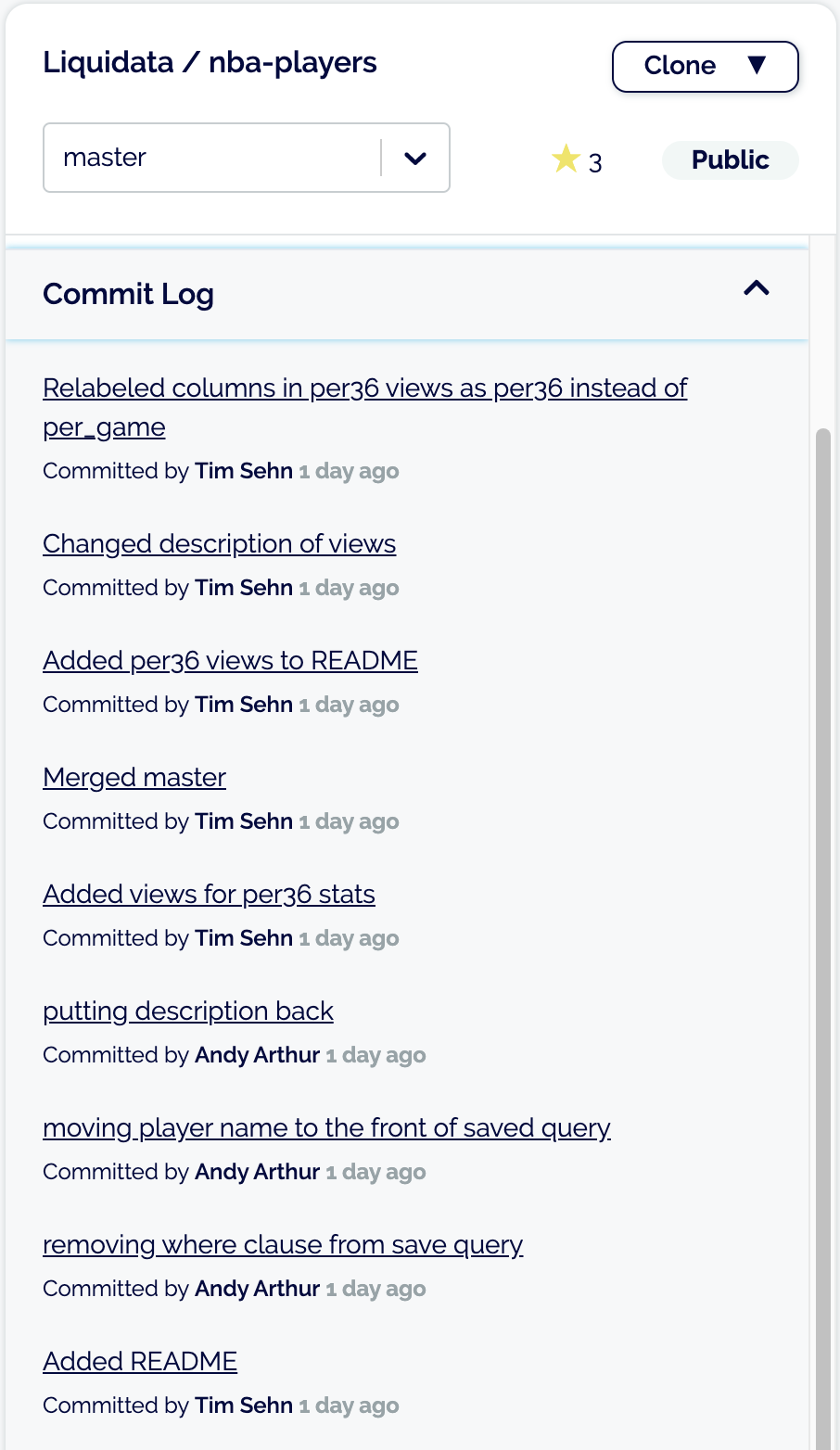Click the star count number
This screenshot has height=1450, width=840.
point(596,160)
